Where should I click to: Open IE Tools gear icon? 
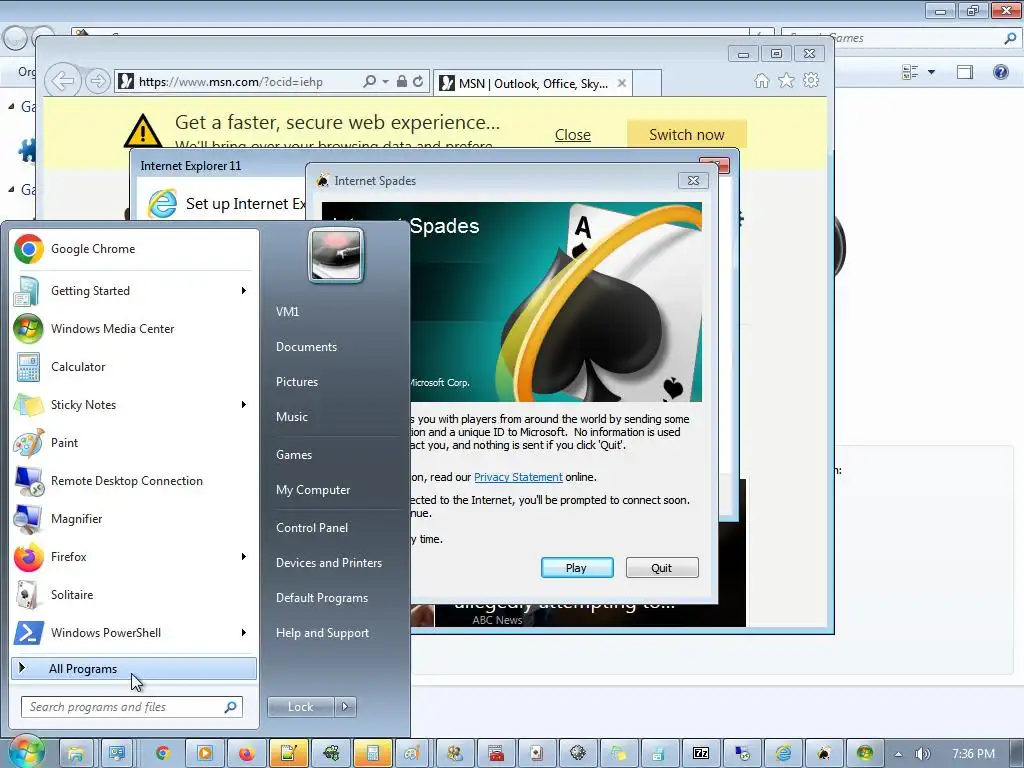[x=811, y=81]
